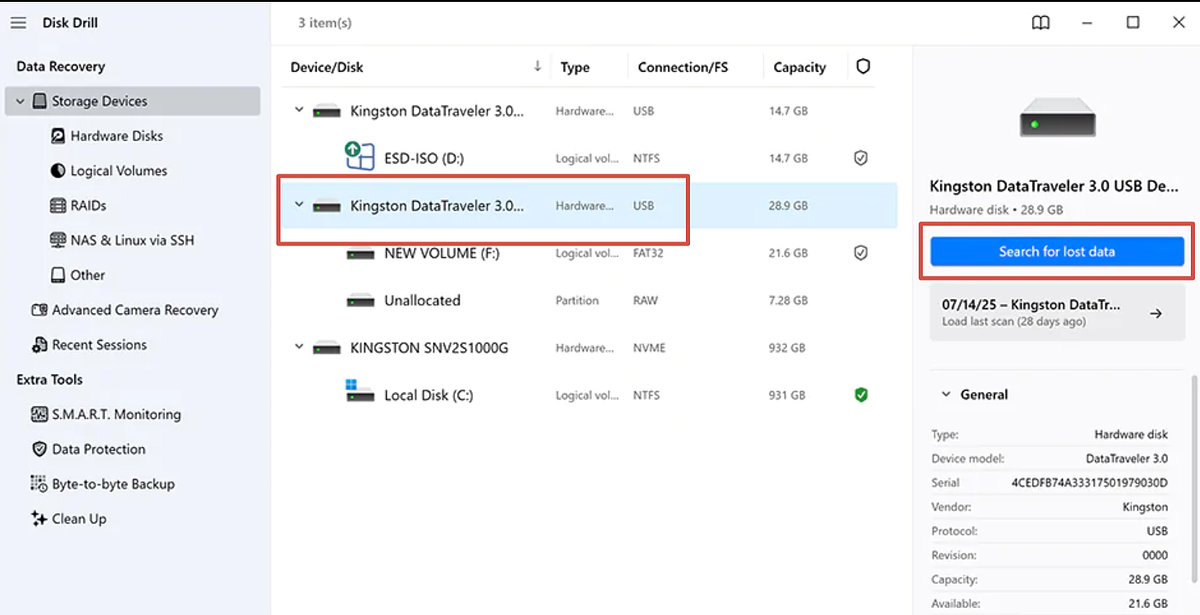This screenshot has height=615, width=1200.
Task: Click the Recent Sessions icon
Action: click(40, 345)
